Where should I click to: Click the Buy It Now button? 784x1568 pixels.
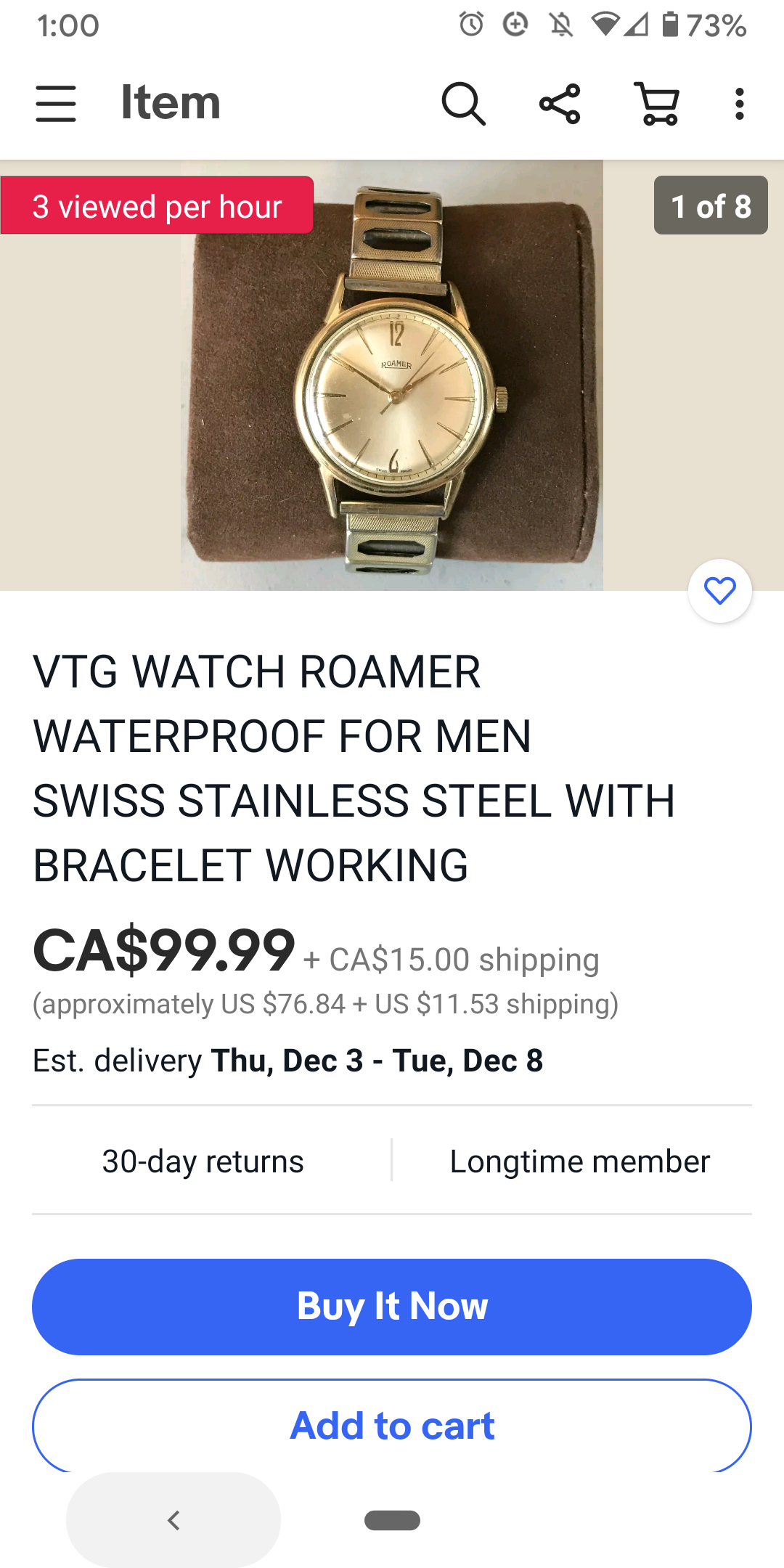tap(392, 1307)
